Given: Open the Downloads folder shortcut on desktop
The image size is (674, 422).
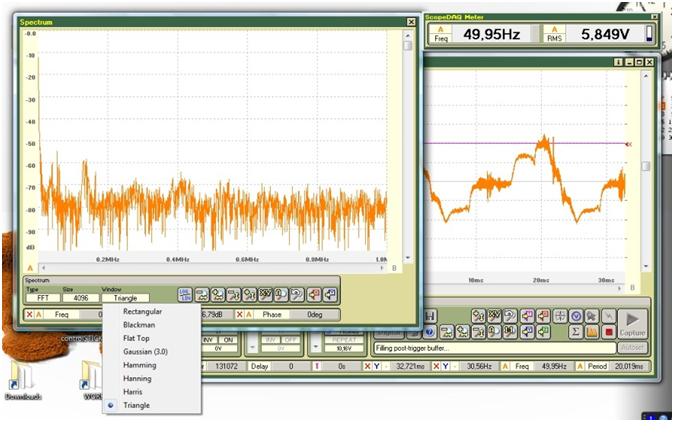Looking at the screenshot, I should point(23,380).
